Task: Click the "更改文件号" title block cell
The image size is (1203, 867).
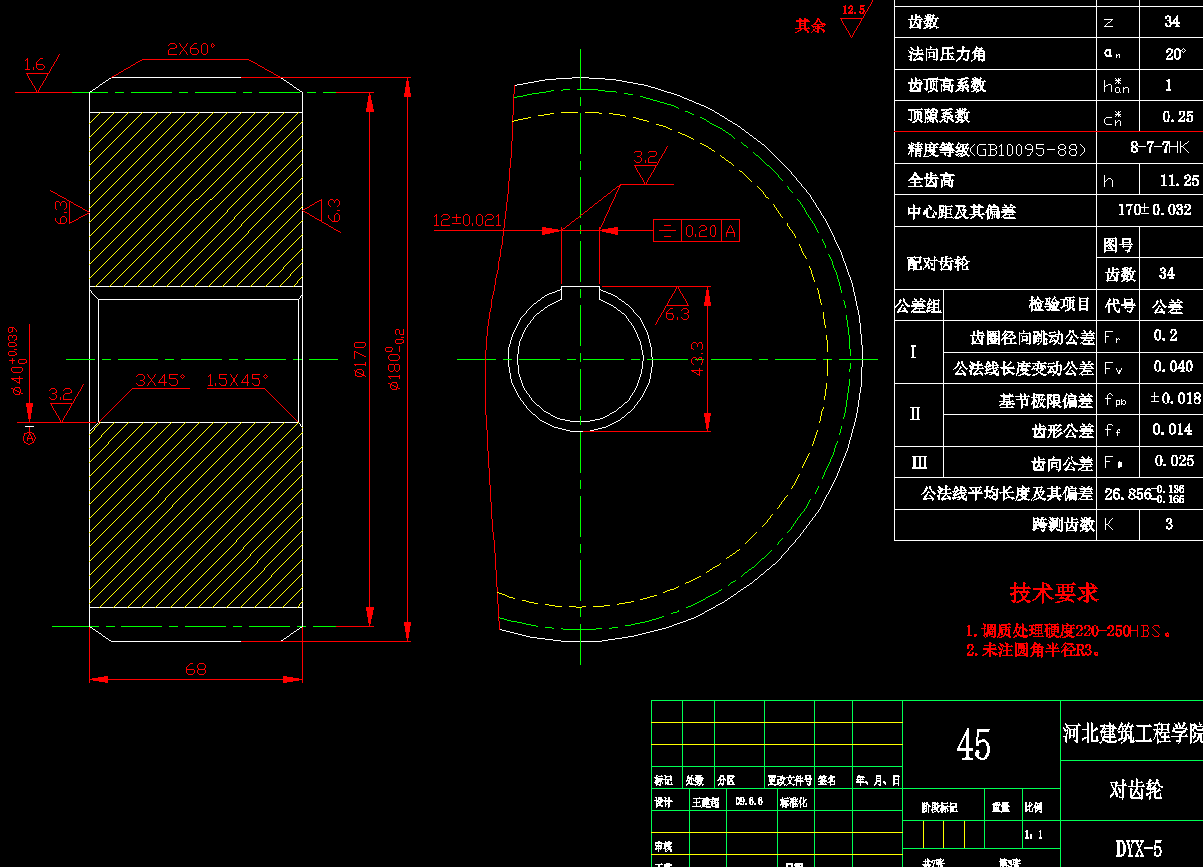Action: [x=790, y=780]
